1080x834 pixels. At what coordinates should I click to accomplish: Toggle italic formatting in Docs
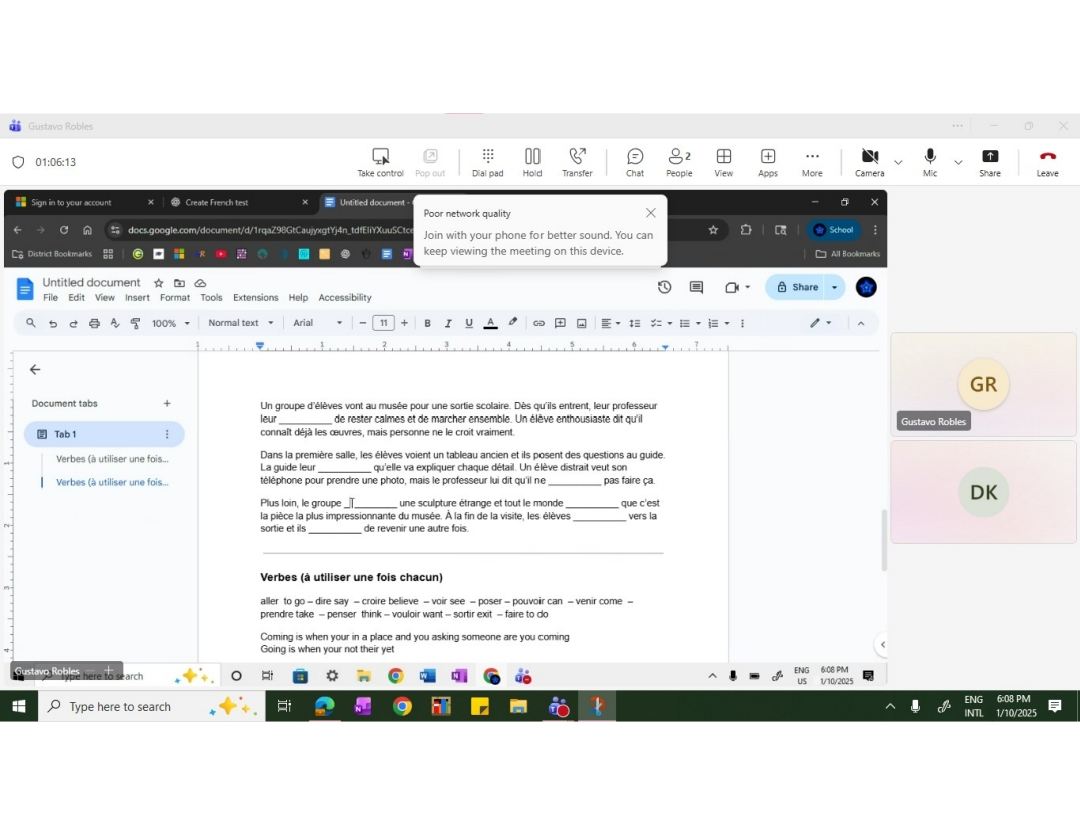click(448, 323)
